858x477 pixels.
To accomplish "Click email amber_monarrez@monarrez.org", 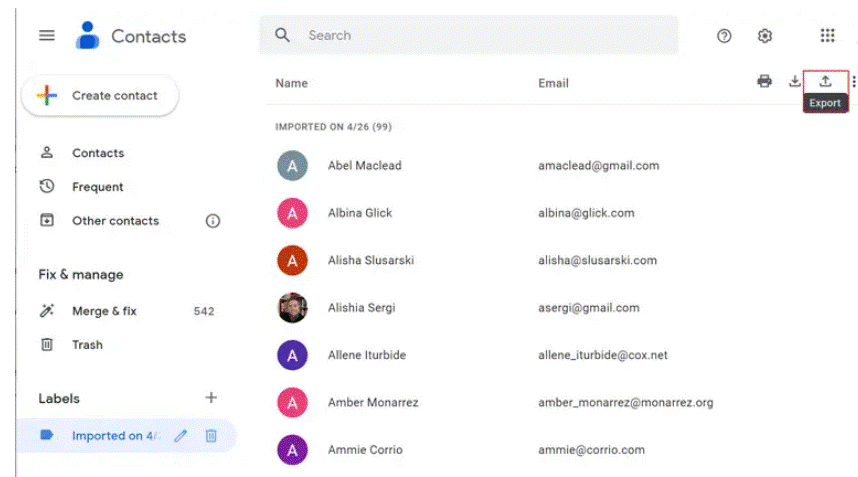I will [x=625, y=403].
